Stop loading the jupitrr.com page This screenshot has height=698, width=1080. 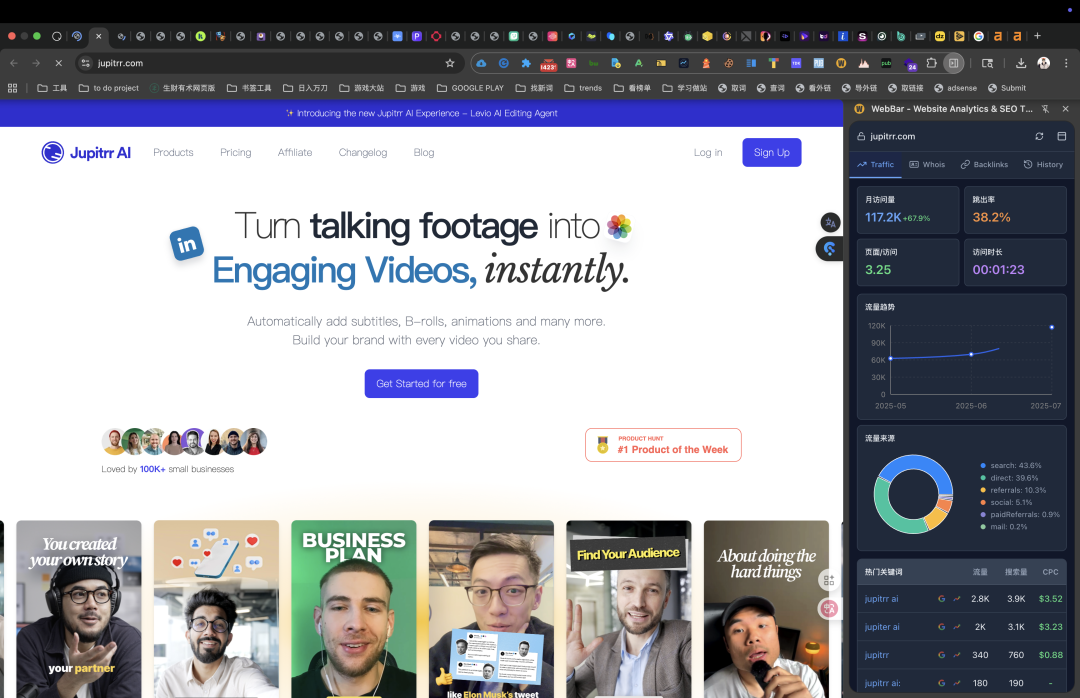[59, 63]
